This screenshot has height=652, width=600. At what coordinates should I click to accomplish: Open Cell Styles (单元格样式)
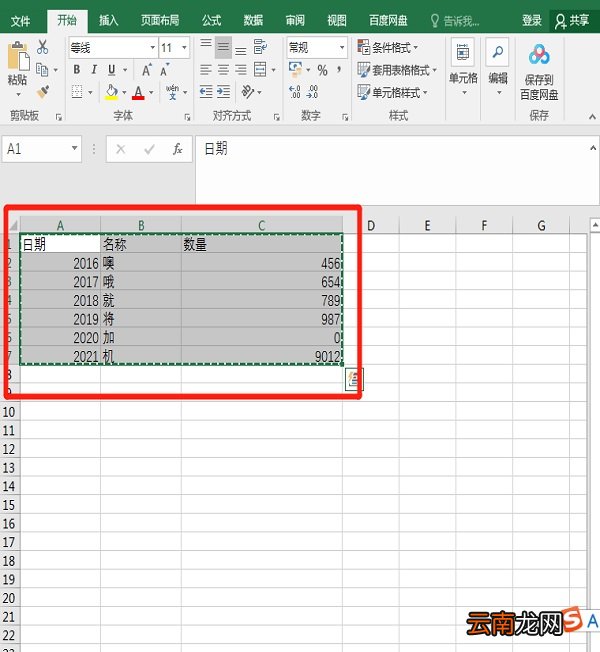coord(393,92)
